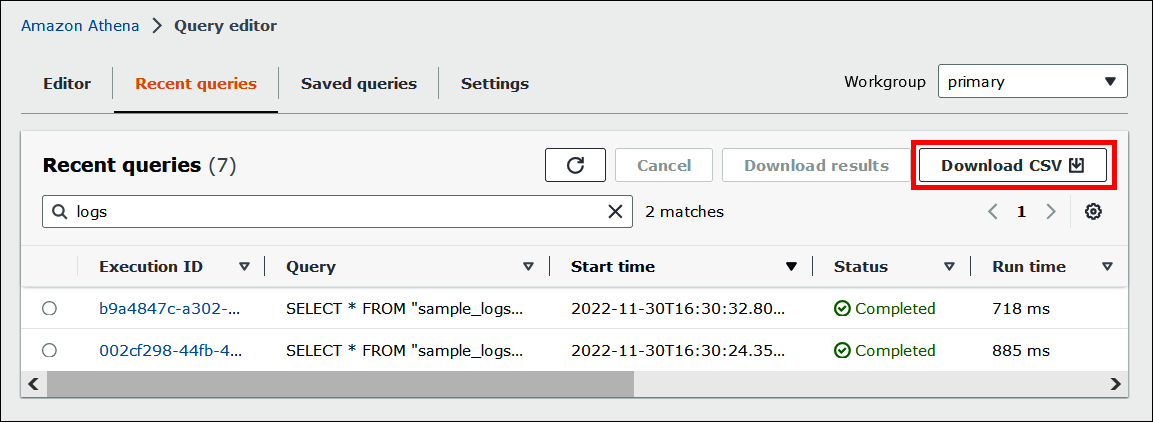
Task: Sort by Status column arrow
Action: [949, 267]
